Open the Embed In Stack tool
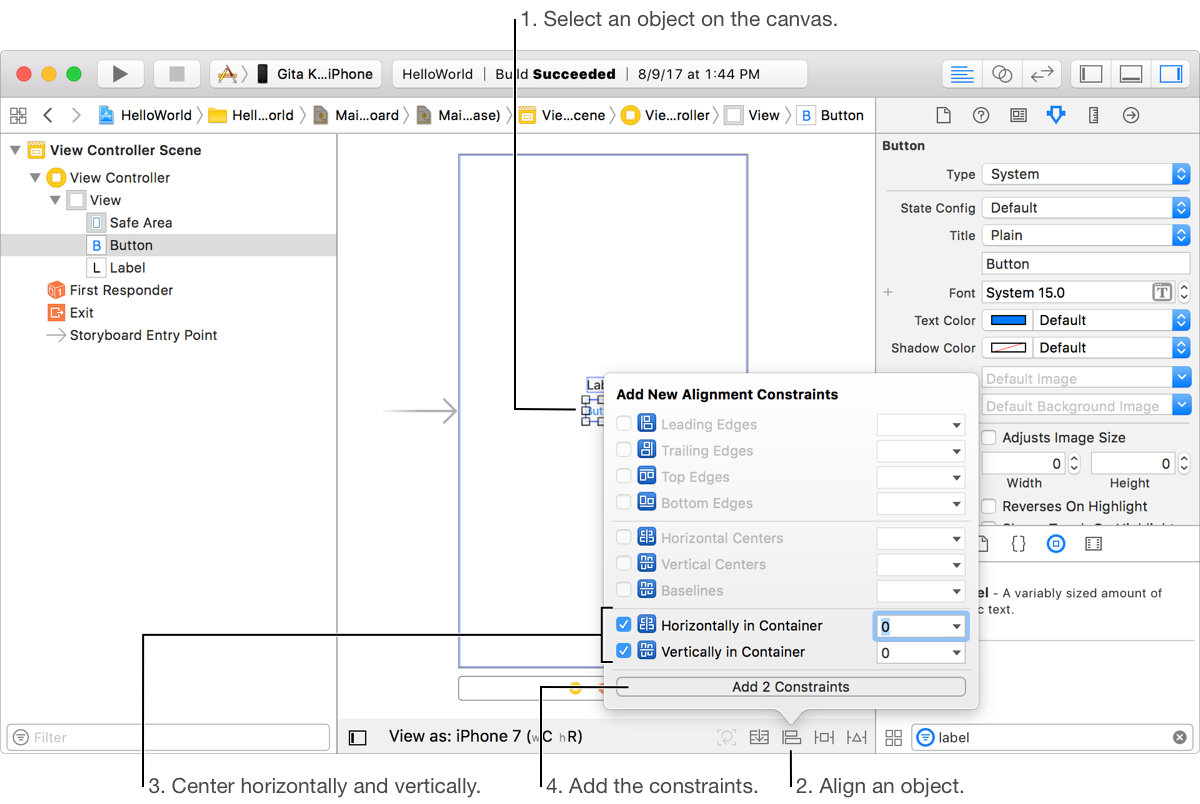This screenshot has height=804, width=1200. [x=759, y=737]
